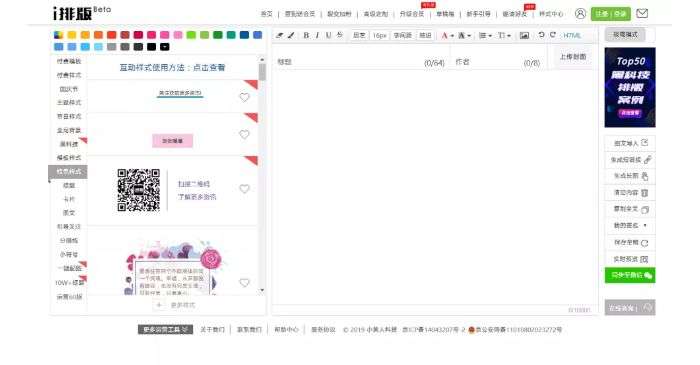Click the clear content trash icon
The width and height of the screenshot is (700, 365).
(645, 193)
